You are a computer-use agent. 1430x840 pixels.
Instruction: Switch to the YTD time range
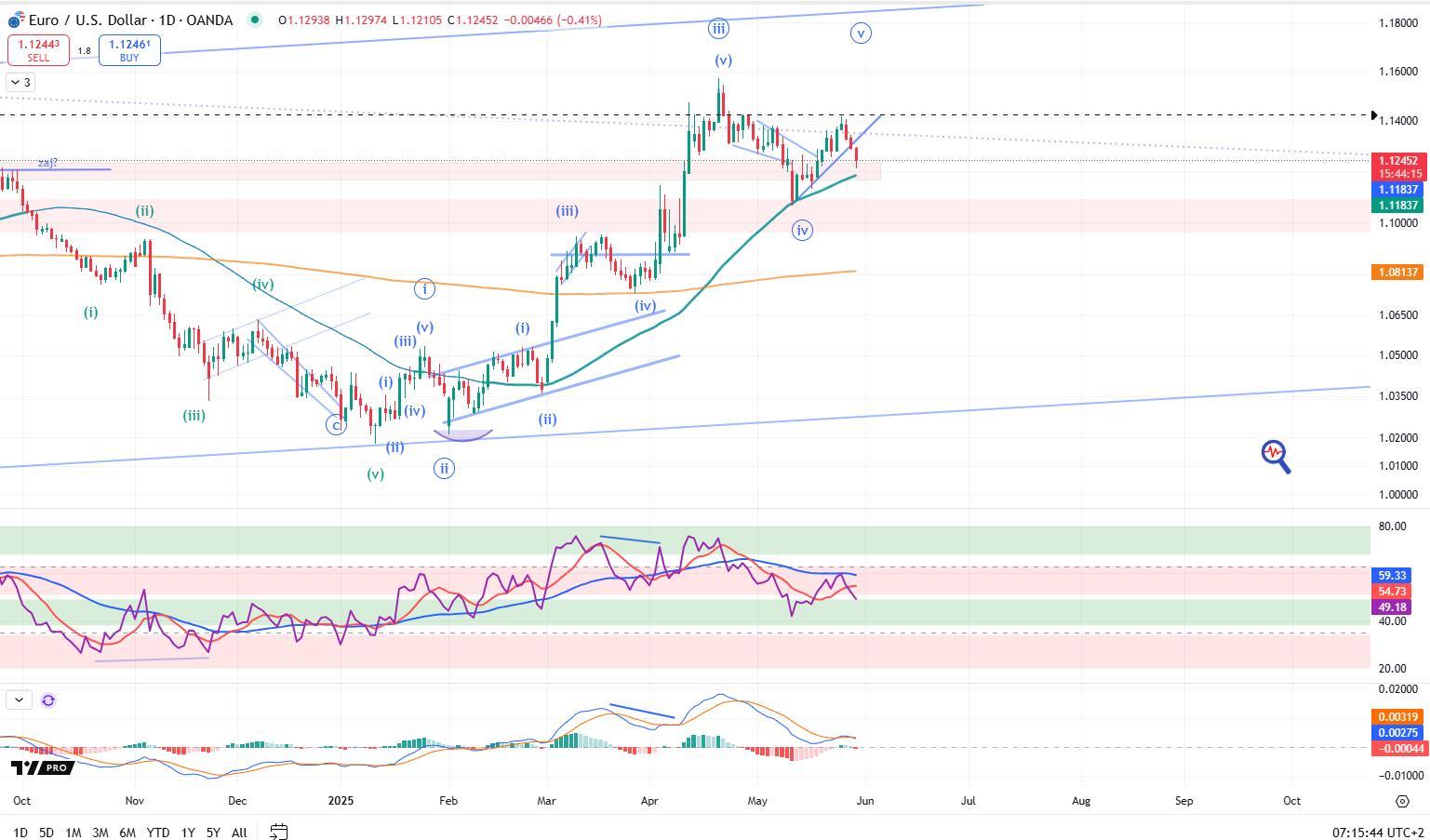tap(158, 833)
